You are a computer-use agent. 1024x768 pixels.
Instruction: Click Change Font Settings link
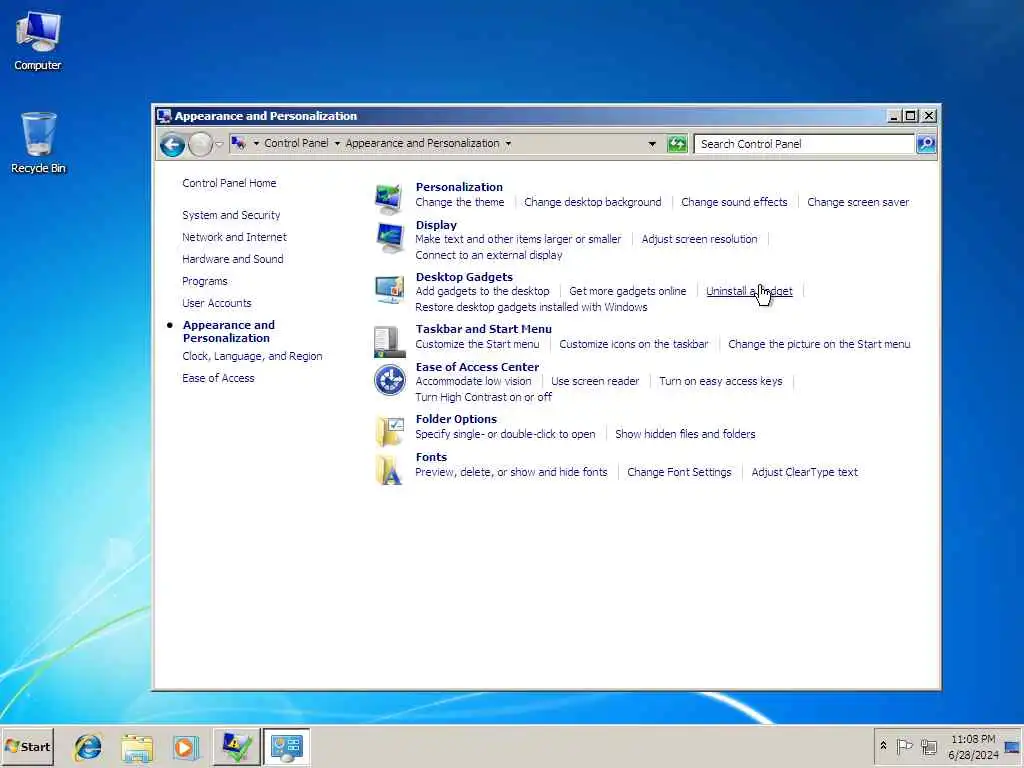point(679,472)
